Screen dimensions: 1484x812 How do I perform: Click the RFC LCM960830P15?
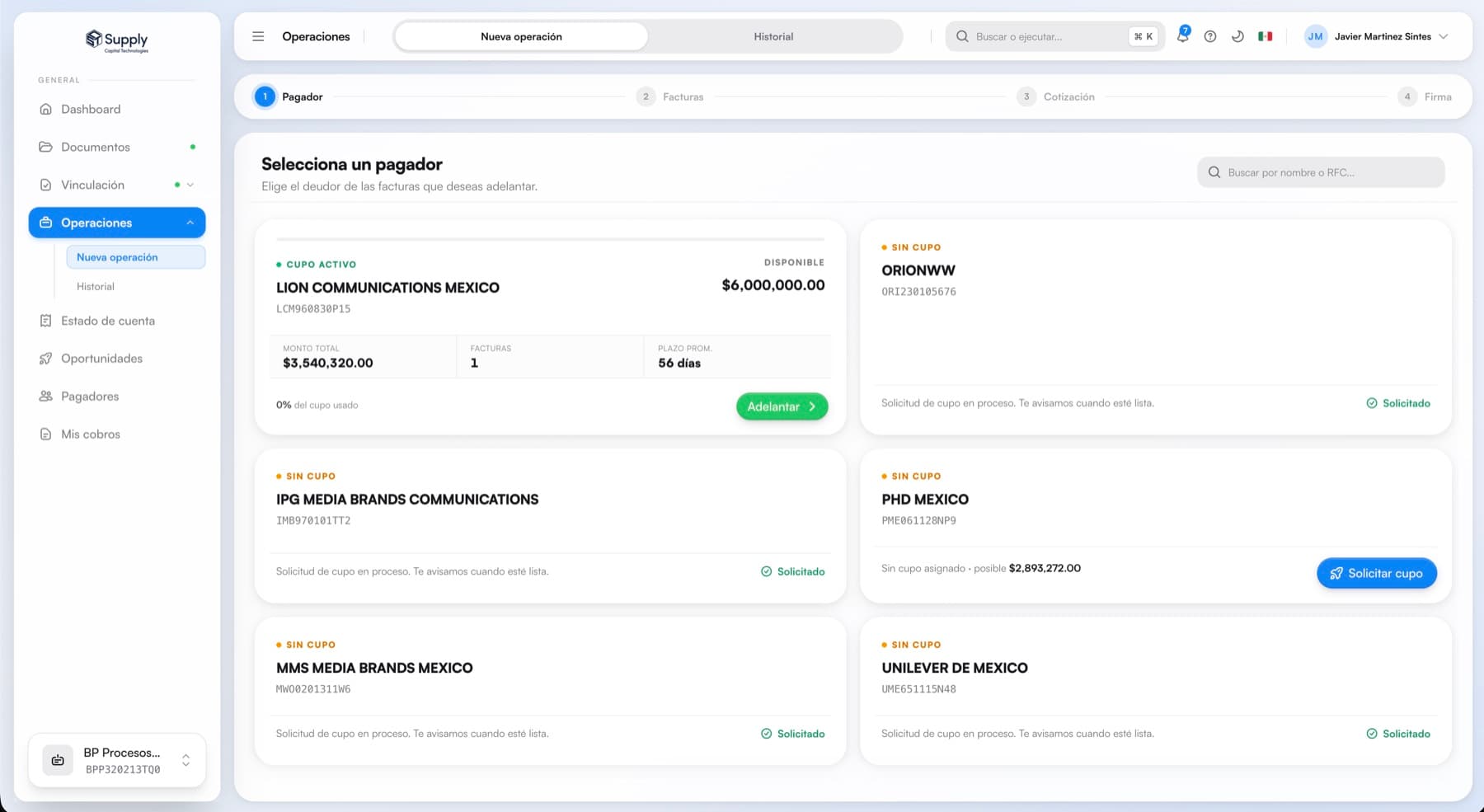[313, 309]
